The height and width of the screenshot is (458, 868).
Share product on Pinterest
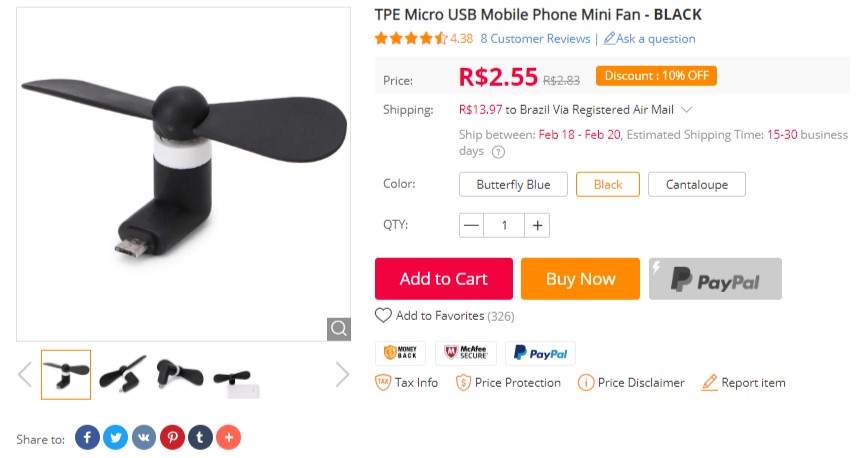(x=172, y=437)
